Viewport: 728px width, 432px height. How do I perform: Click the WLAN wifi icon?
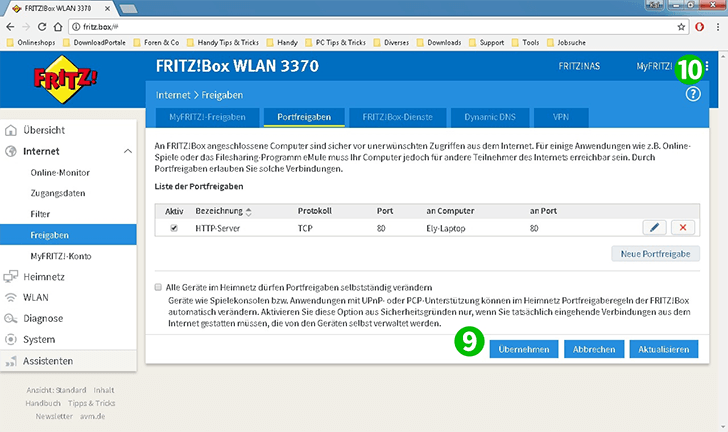pos(11,298)
